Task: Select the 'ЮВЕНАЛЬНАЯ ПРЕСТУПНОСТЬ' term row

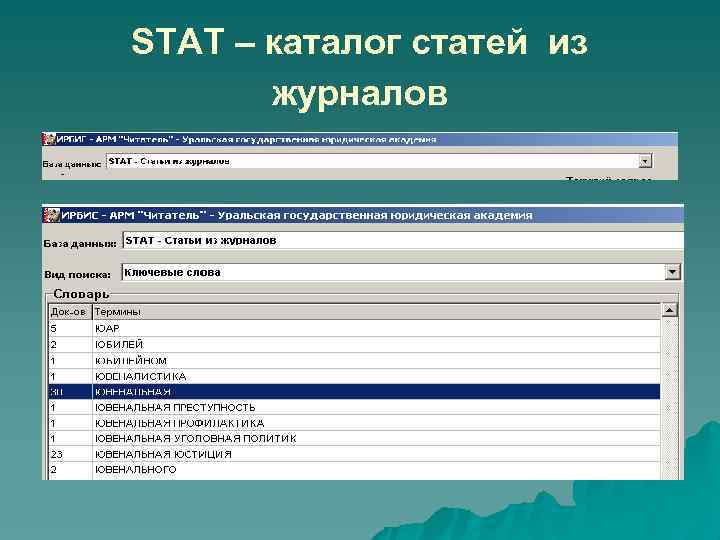Action: (x=354, y=407)
